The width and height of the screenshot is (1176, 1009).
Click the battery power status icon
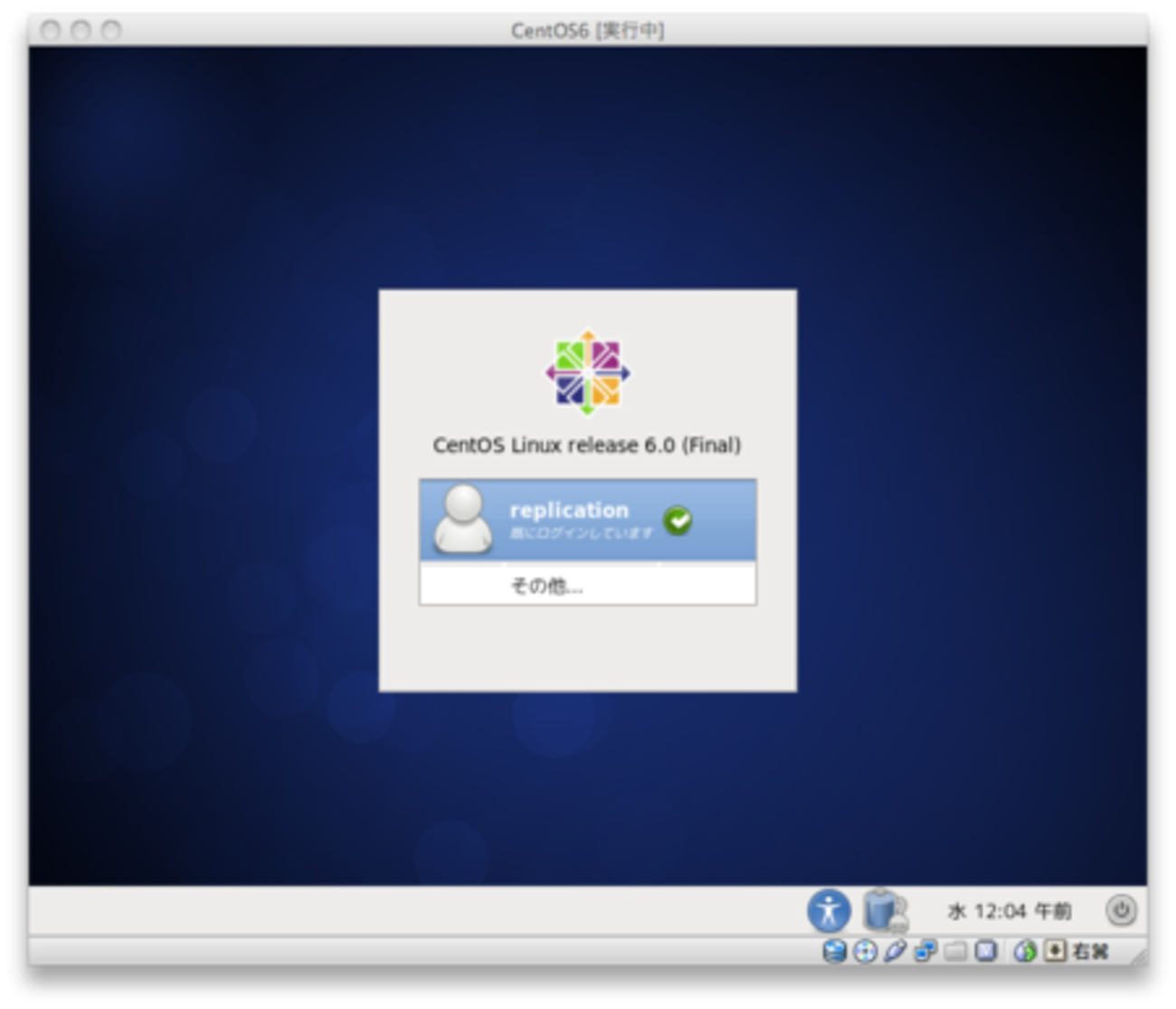(x=884, y=910)
